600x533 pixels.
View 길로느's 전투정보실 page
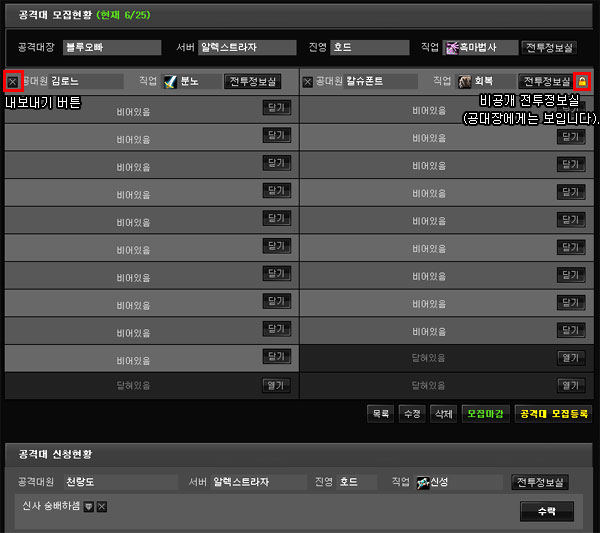pyautogui.click(x=252, y=81)
